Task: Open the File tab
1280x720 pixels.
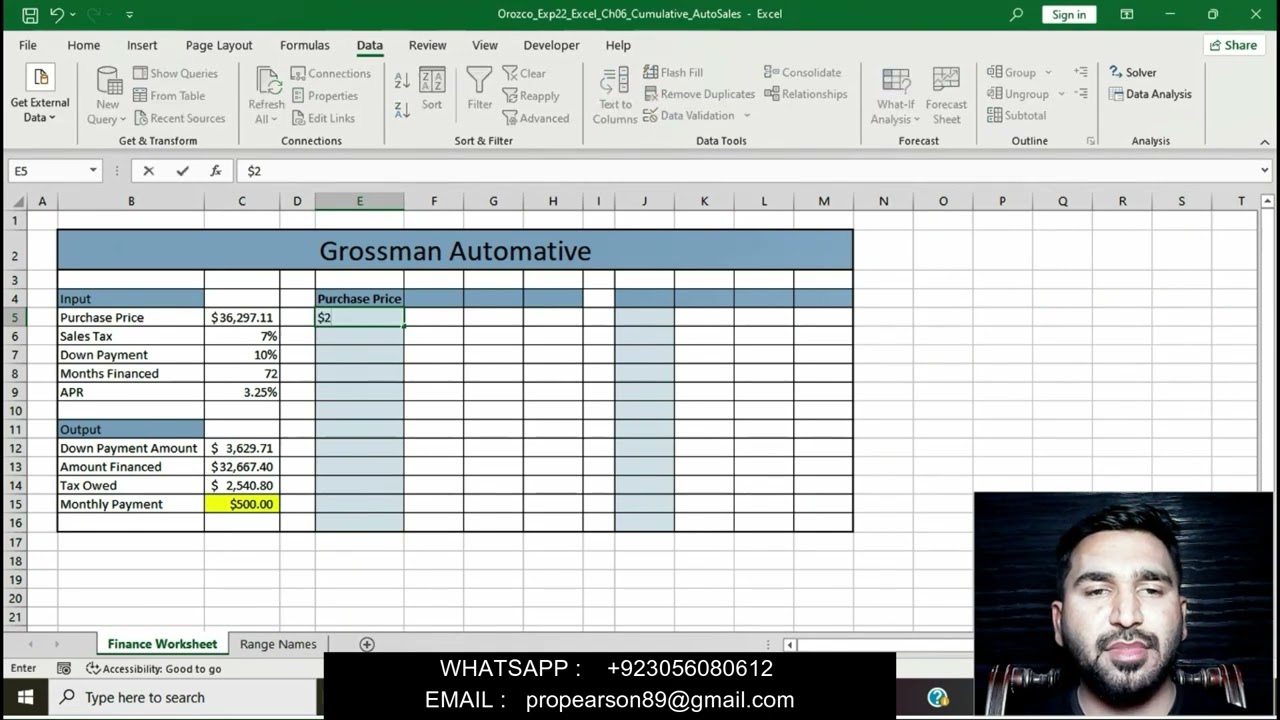Action: click(x=28, y=45)
